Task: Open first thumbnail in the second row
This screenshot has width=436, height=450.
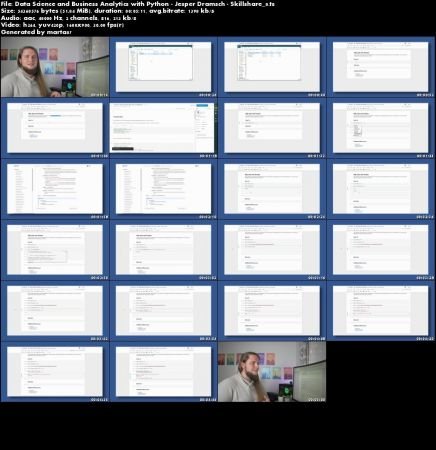Action: (55, 128)
